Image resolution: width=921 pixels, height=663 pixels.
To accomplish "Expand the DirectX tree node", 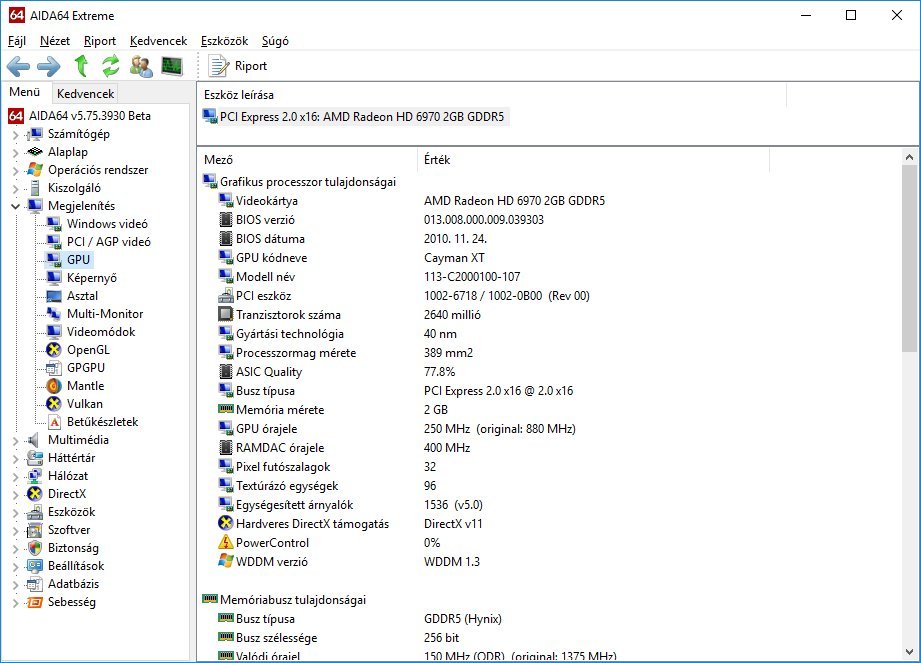I will (x=15, y=494).
